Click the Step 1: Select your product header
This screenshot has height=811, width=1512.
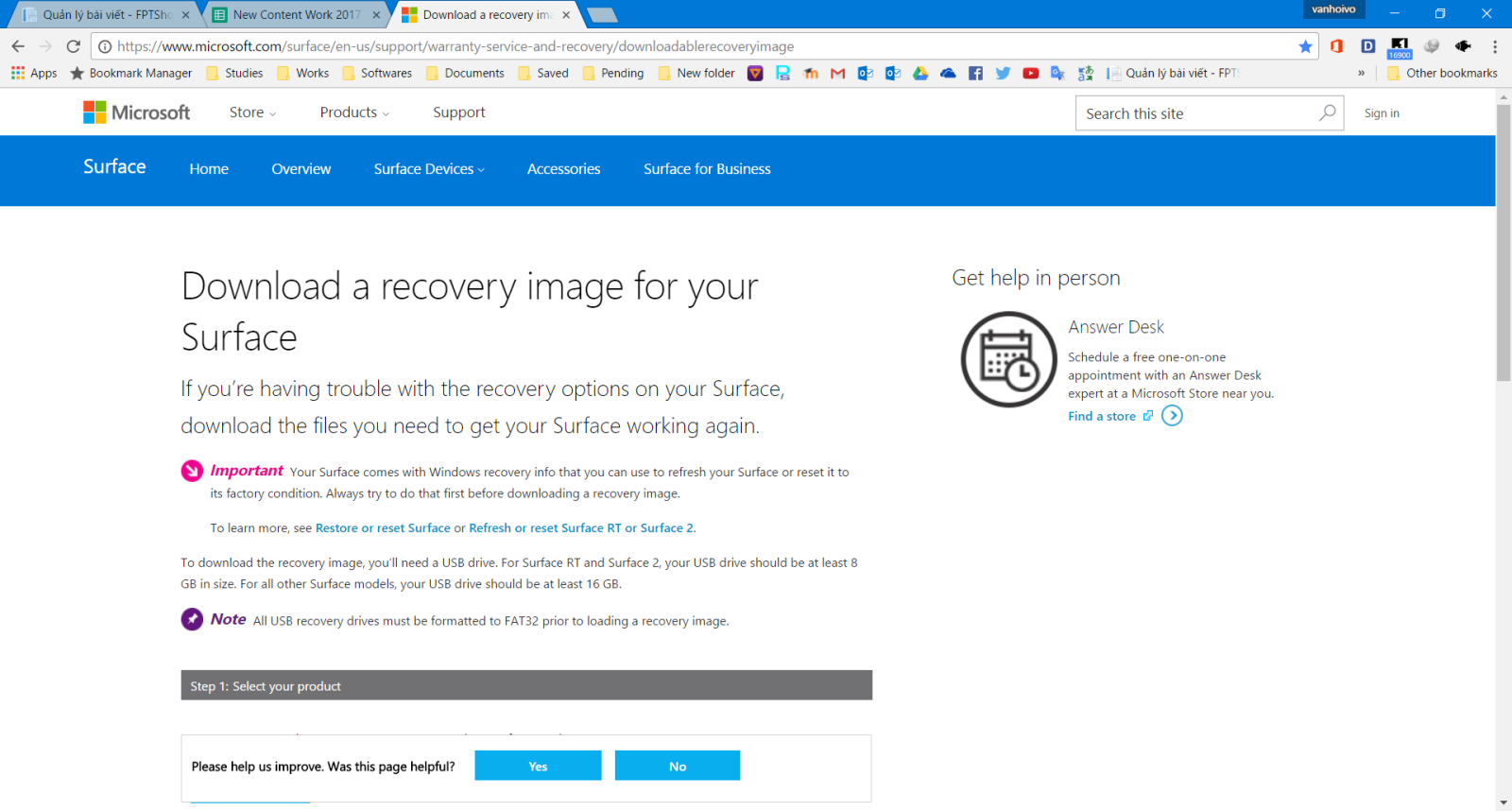pos(526,685)
